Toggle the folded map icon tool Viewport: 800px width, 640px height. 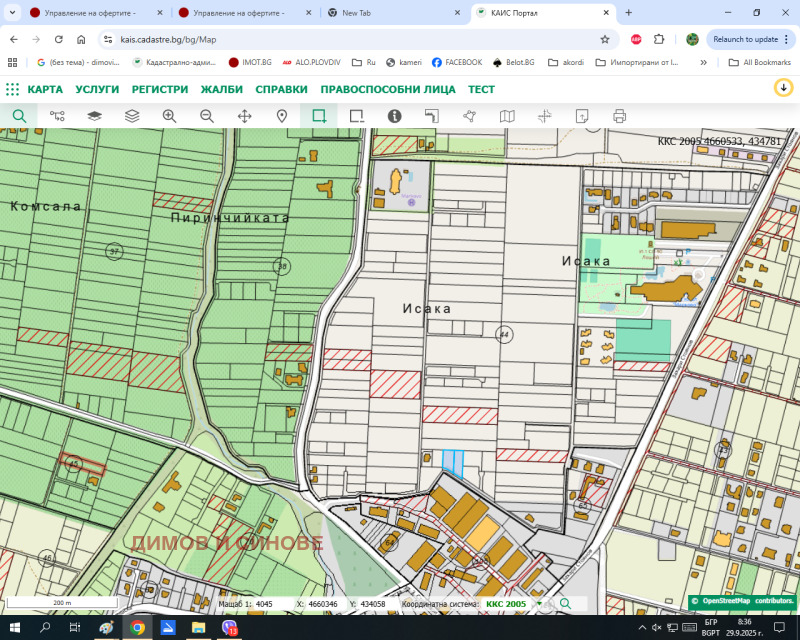pyautogui.click(x=507, y=116)
